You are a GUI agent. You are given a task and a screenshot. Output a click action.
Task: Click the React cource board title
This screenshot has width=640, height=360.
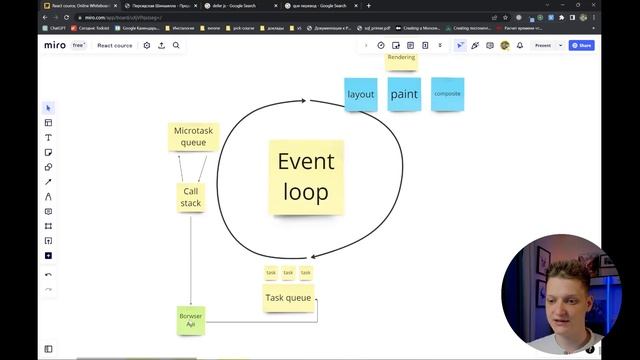tap(115, 45)
